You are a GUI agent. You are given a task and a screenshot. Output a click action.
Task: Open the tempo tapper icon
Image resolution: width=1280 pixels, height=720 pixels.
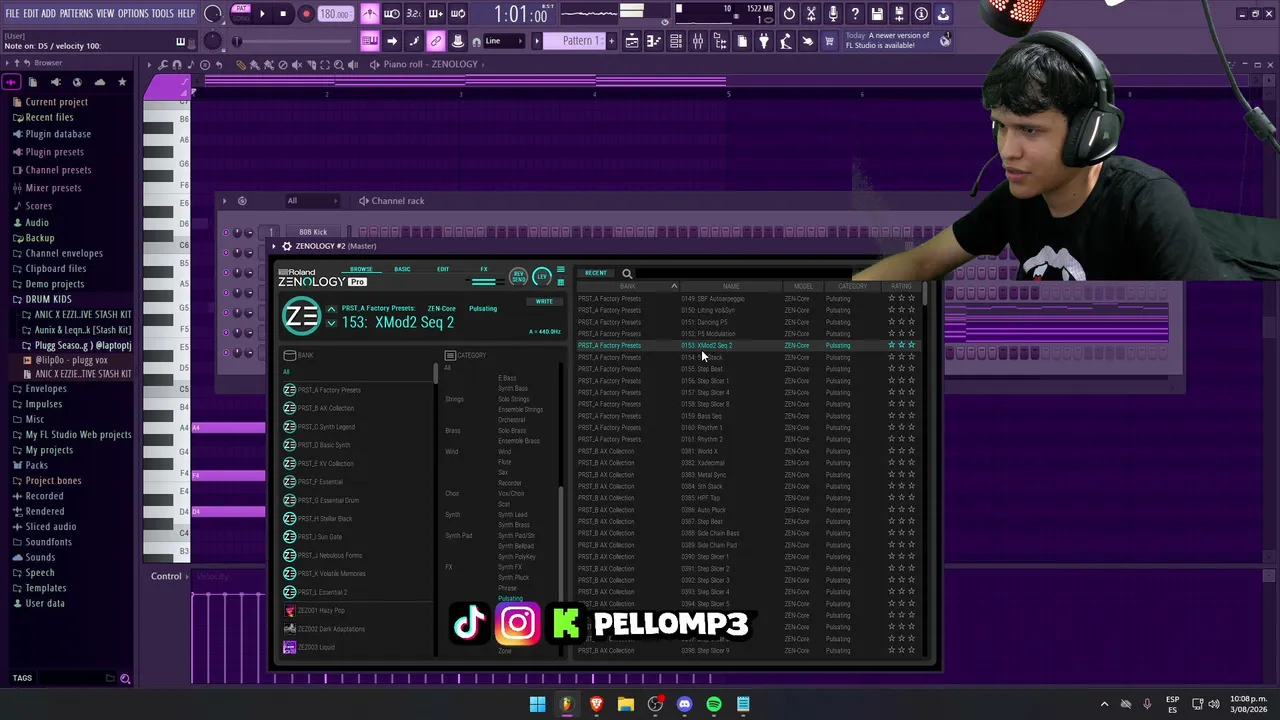coord(786,41)
